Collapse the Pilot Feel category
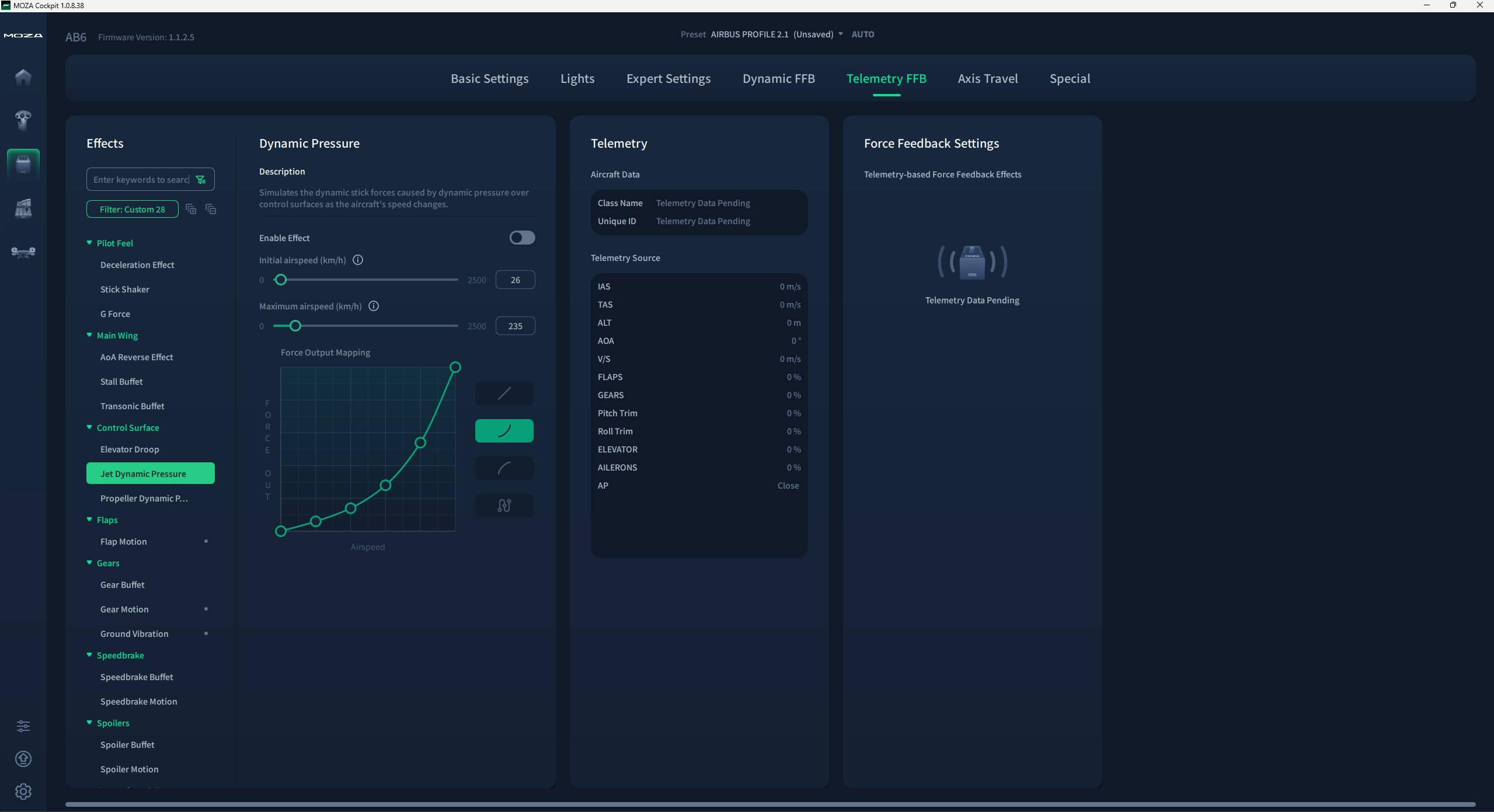The height and width of the screenshot is (812, 1494). point(89,243)
